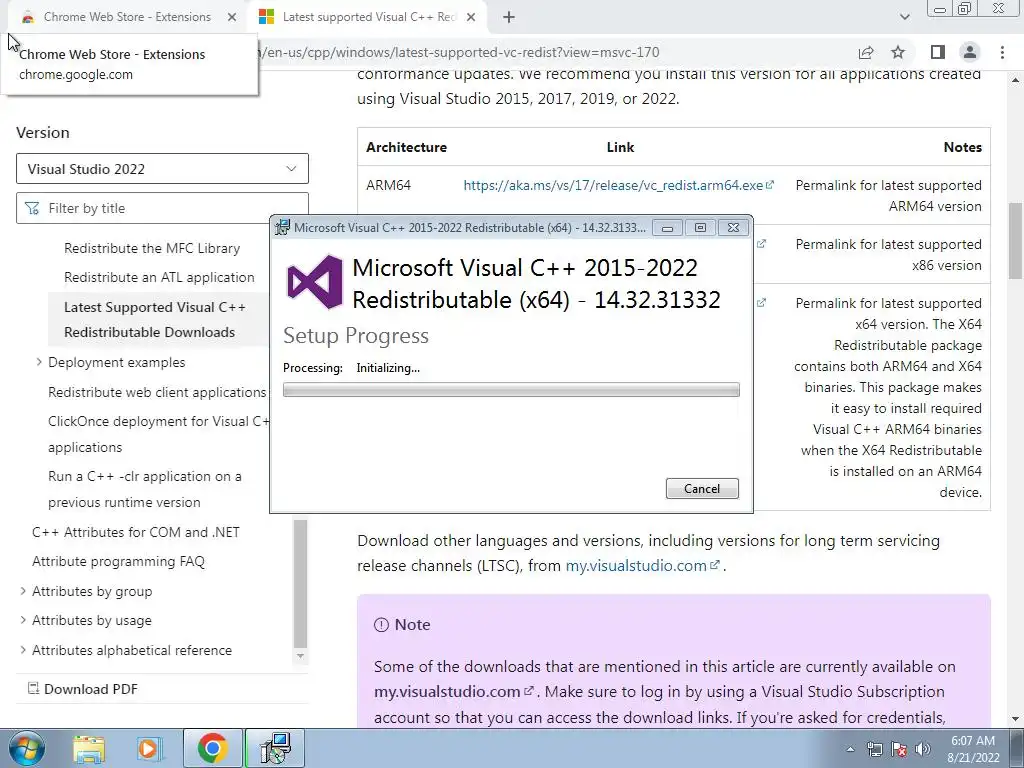Expand Attributes alphabetical reference
The image size is (1024, 768).
(x=23, y=650)
